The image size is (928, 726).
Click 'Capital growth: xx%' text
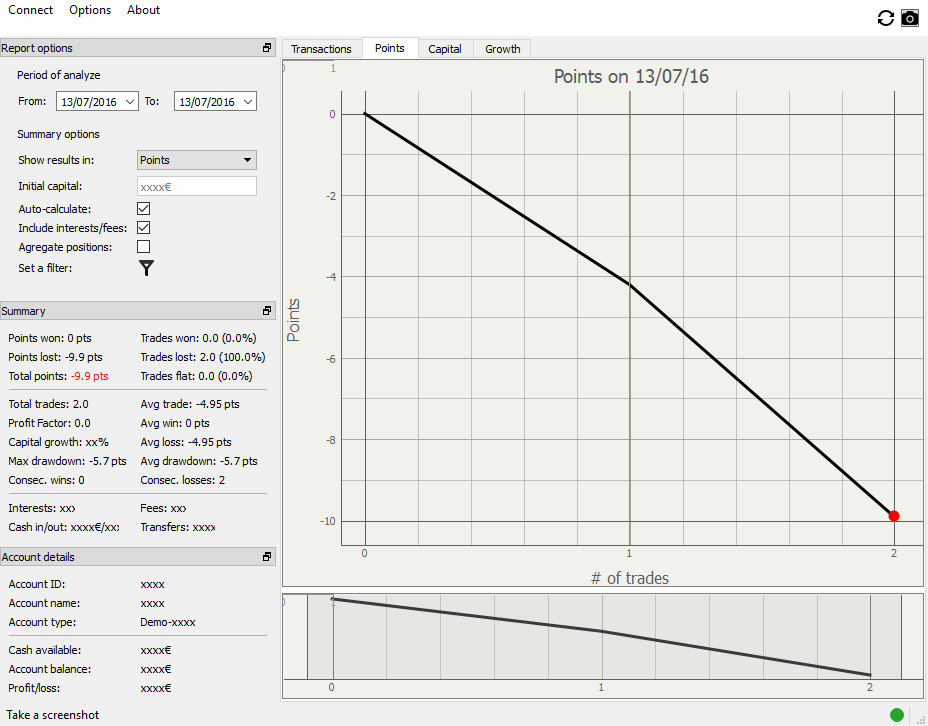[59, 442]
